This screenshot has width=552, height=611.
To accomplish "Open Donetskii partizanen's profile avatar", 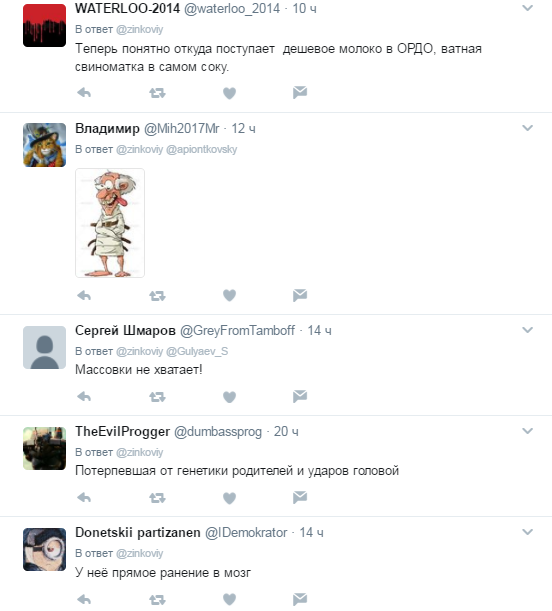I will click(x=44, y=549).
